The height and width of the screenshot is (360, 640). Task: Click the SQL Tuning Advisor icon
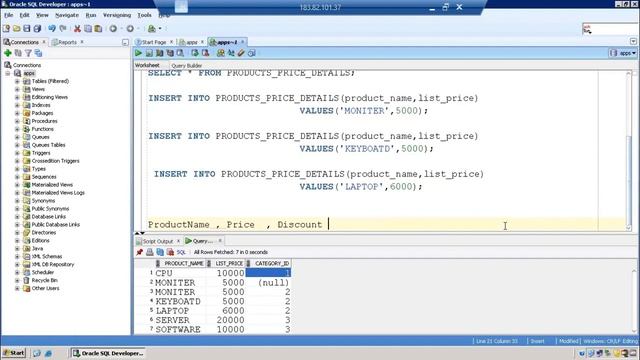(x=180, y=53)
